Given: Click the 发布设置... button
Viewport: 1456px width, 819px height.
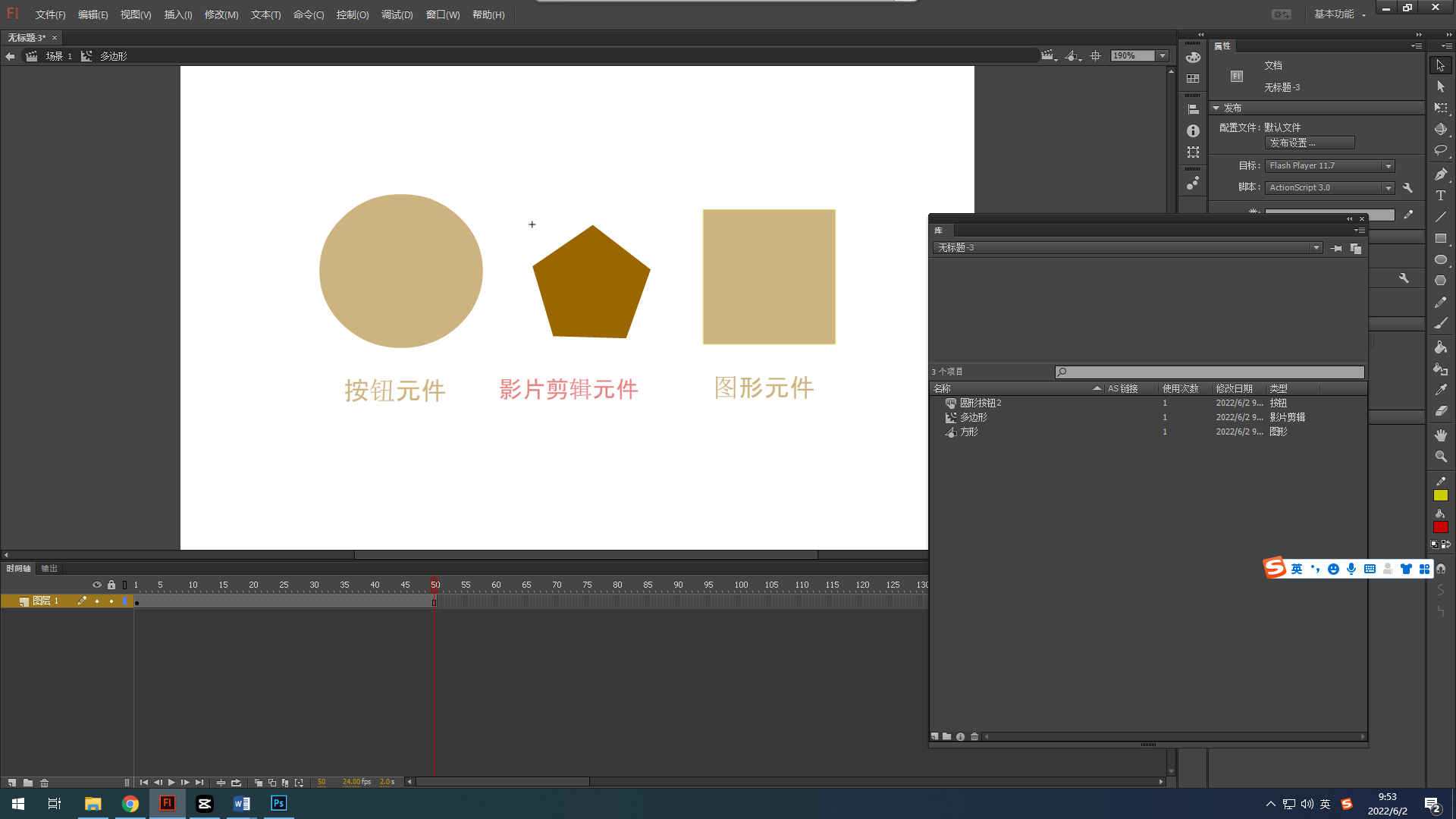Looking at the screenshot, I should tap(1309, 143).
